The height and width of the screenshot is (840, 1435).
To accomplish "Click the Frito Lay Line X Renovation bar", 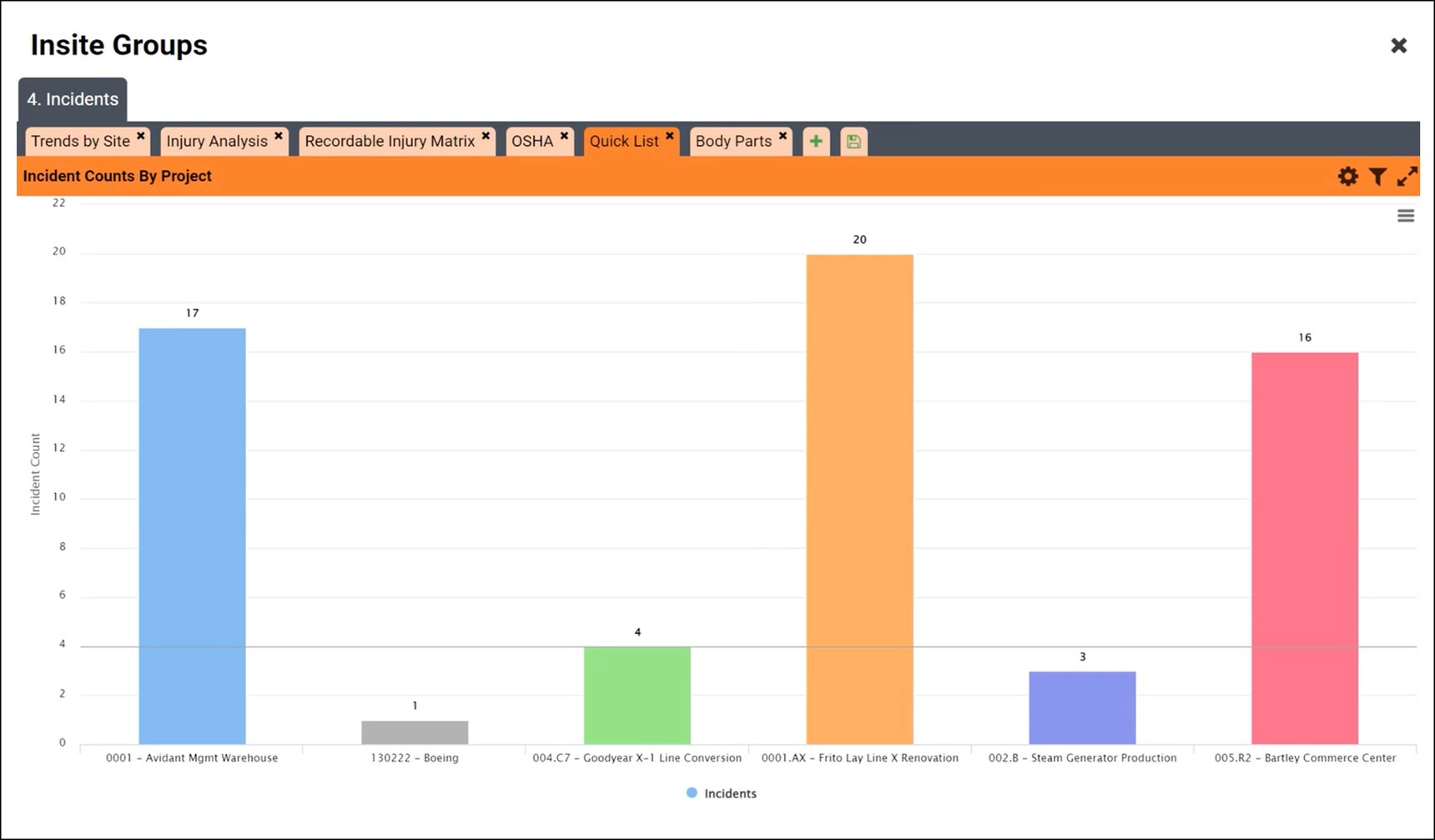I will [859, 499].
